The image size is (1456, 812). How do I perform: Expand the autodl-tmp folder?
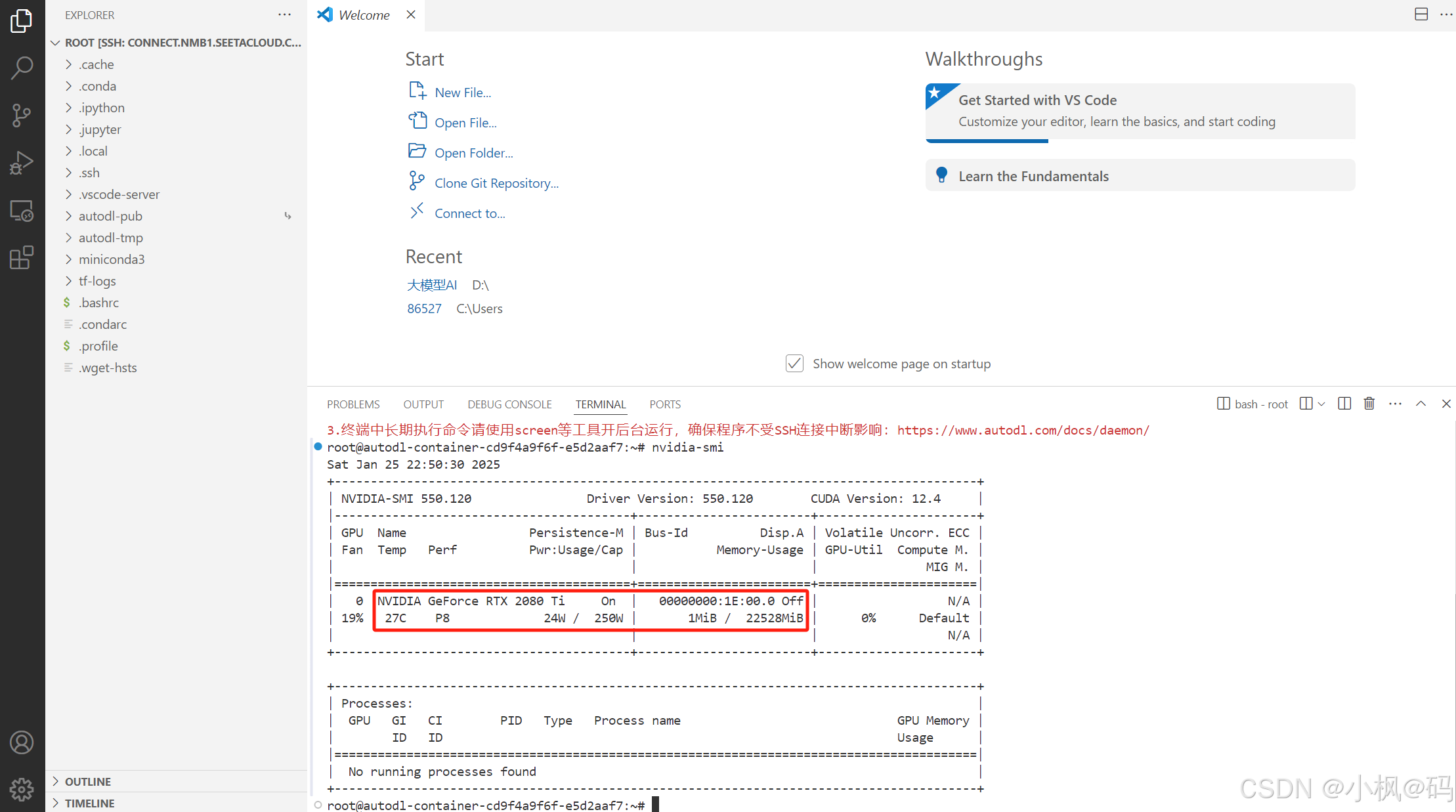(x=110, y=238)
